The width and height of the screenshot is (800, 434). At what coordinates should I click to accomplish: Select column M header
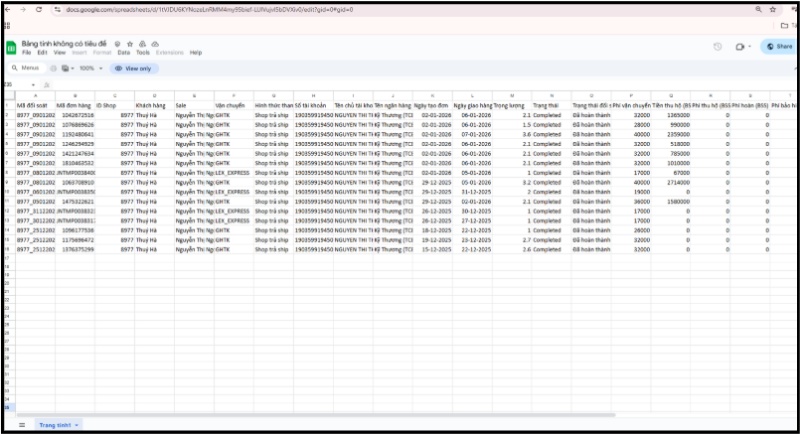click(x=512, y=96)
